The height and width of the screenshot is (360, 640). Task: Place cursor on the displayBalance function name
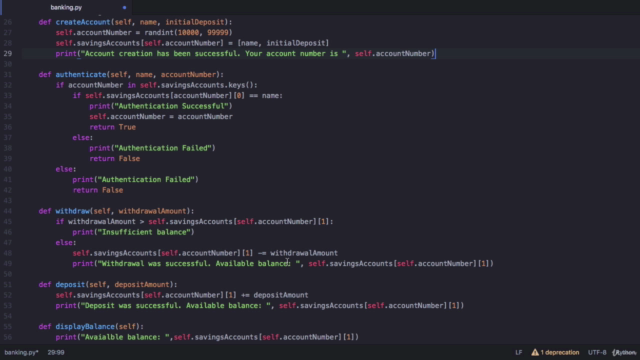click(x=85, y=327)
